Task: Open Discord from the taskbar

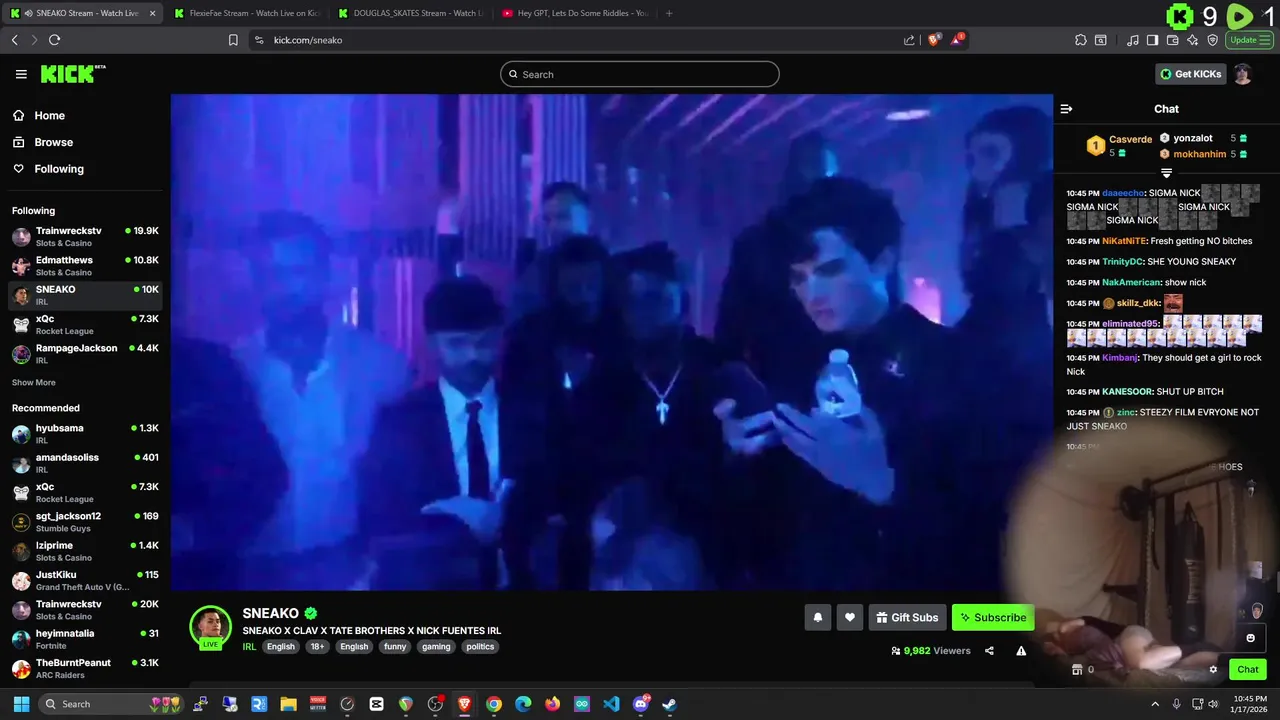Action: pyautogui.click(x=641, y=704)
